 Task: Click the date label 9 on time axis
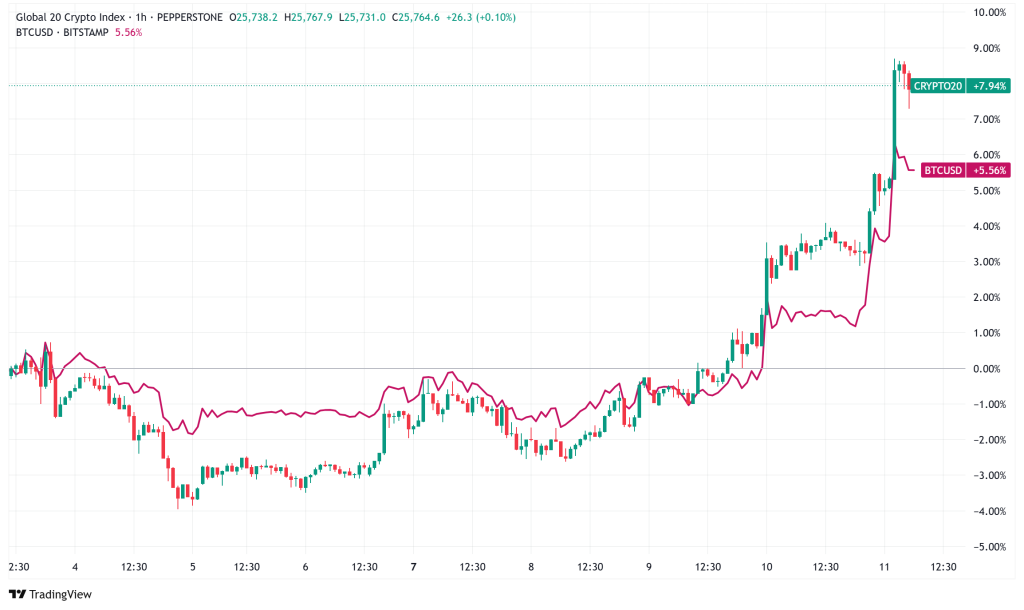click(648, 567)
